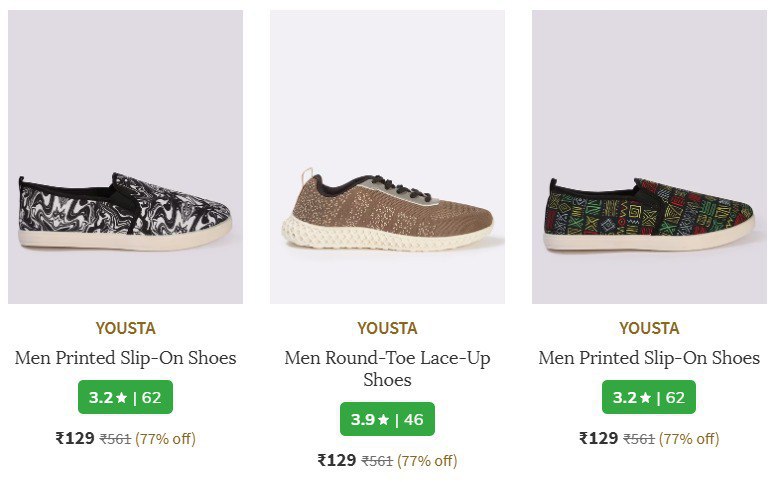Screen dimensions: 776x482
Task: Open title under the multicolor geometric slip-on shoe
Action: coord(649,358)
